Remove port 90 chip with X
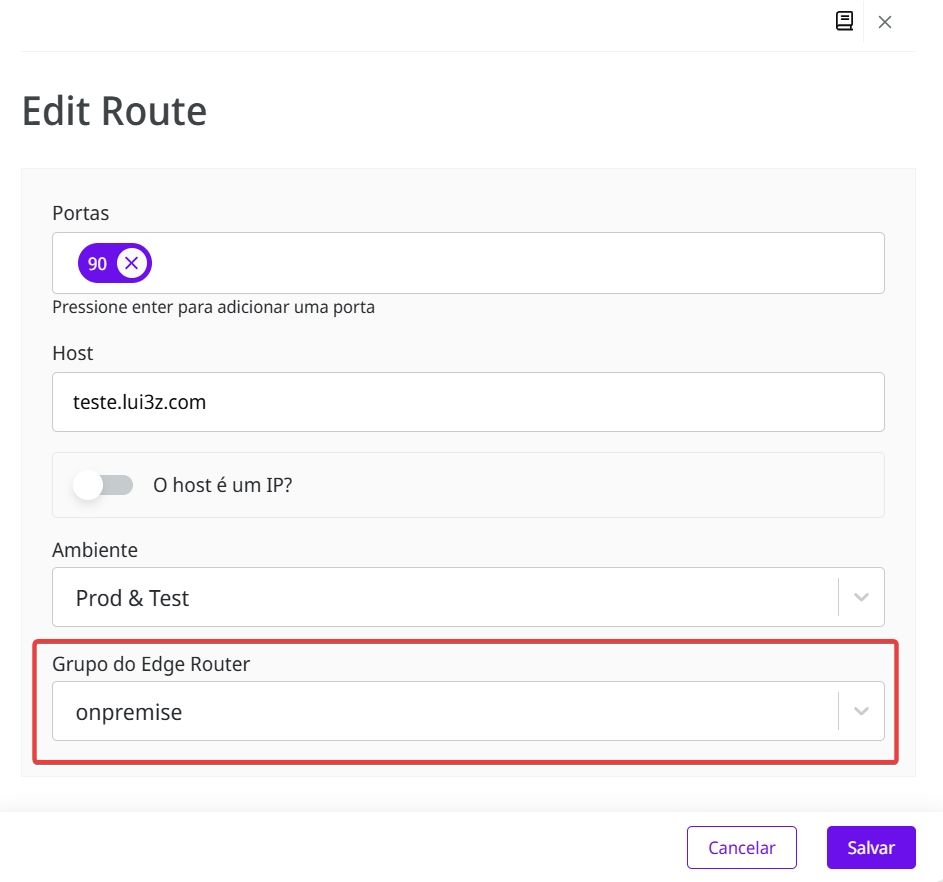Image resolution: width=943 pixels, height=882 pixels. tap(131, 264)
